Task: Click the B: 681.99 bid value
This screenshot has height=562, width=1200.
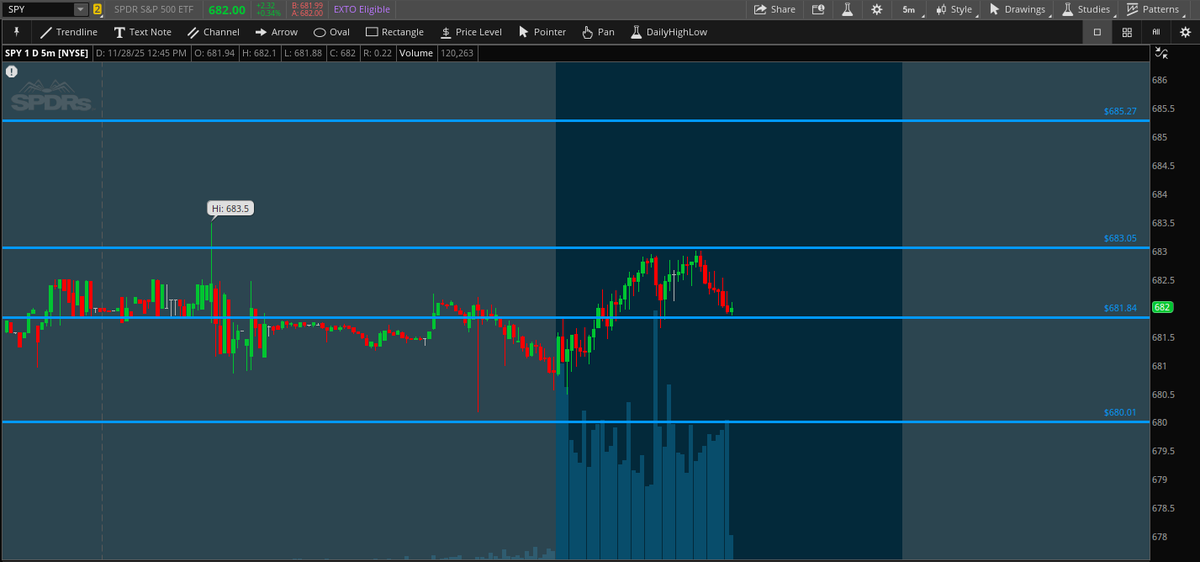Action: (x=307, y=5)
